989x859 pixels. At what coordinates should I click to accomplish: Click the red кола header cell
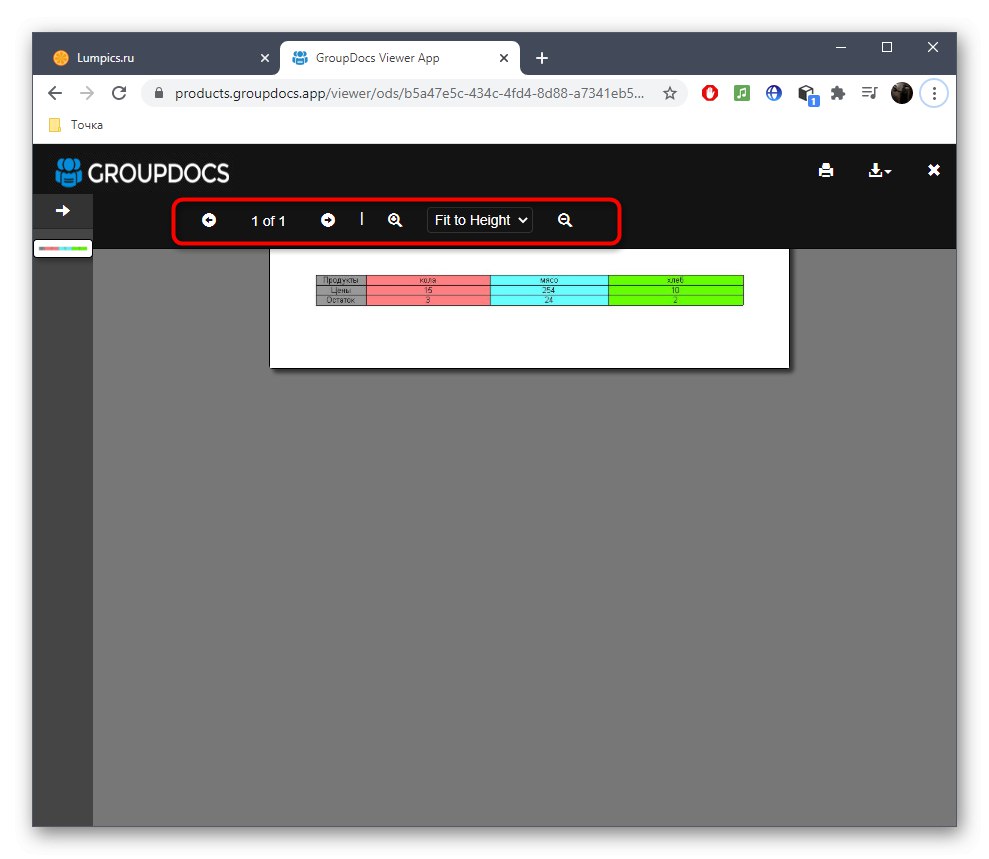(428, 280)
